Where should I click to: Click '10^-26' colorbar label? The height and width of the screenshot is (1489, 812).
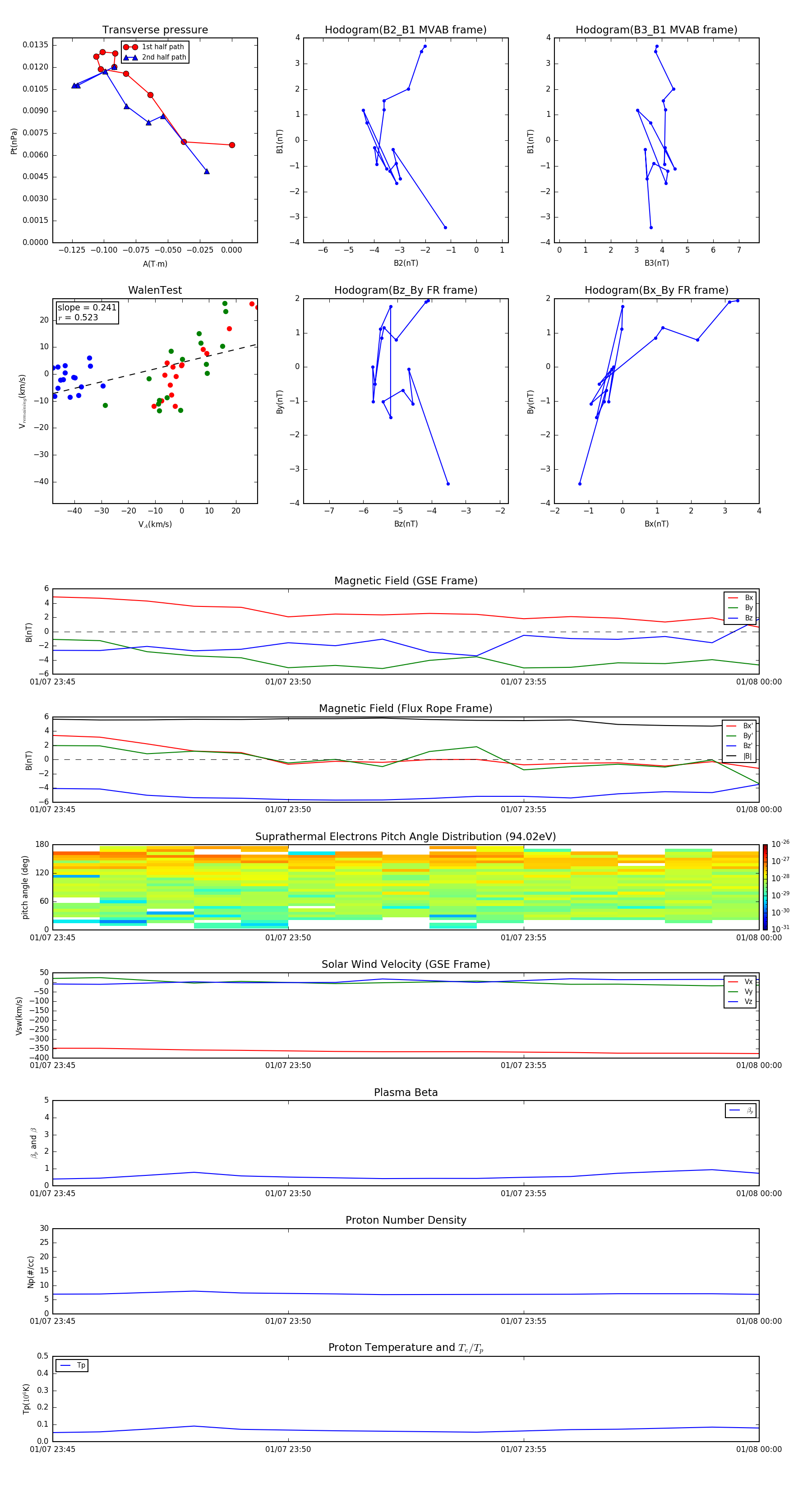click(780, 844)
